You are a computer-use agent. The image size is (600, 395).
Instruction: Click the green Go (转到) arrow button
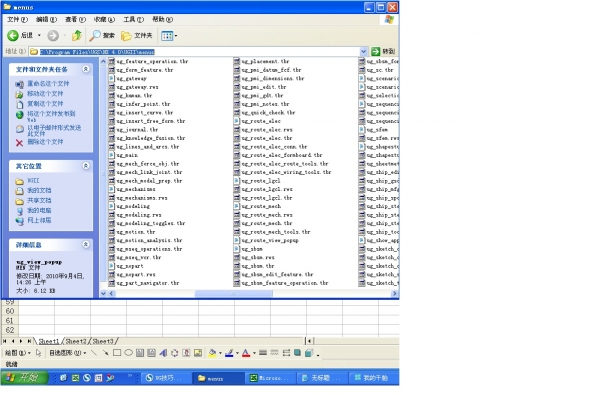[376, 51]
